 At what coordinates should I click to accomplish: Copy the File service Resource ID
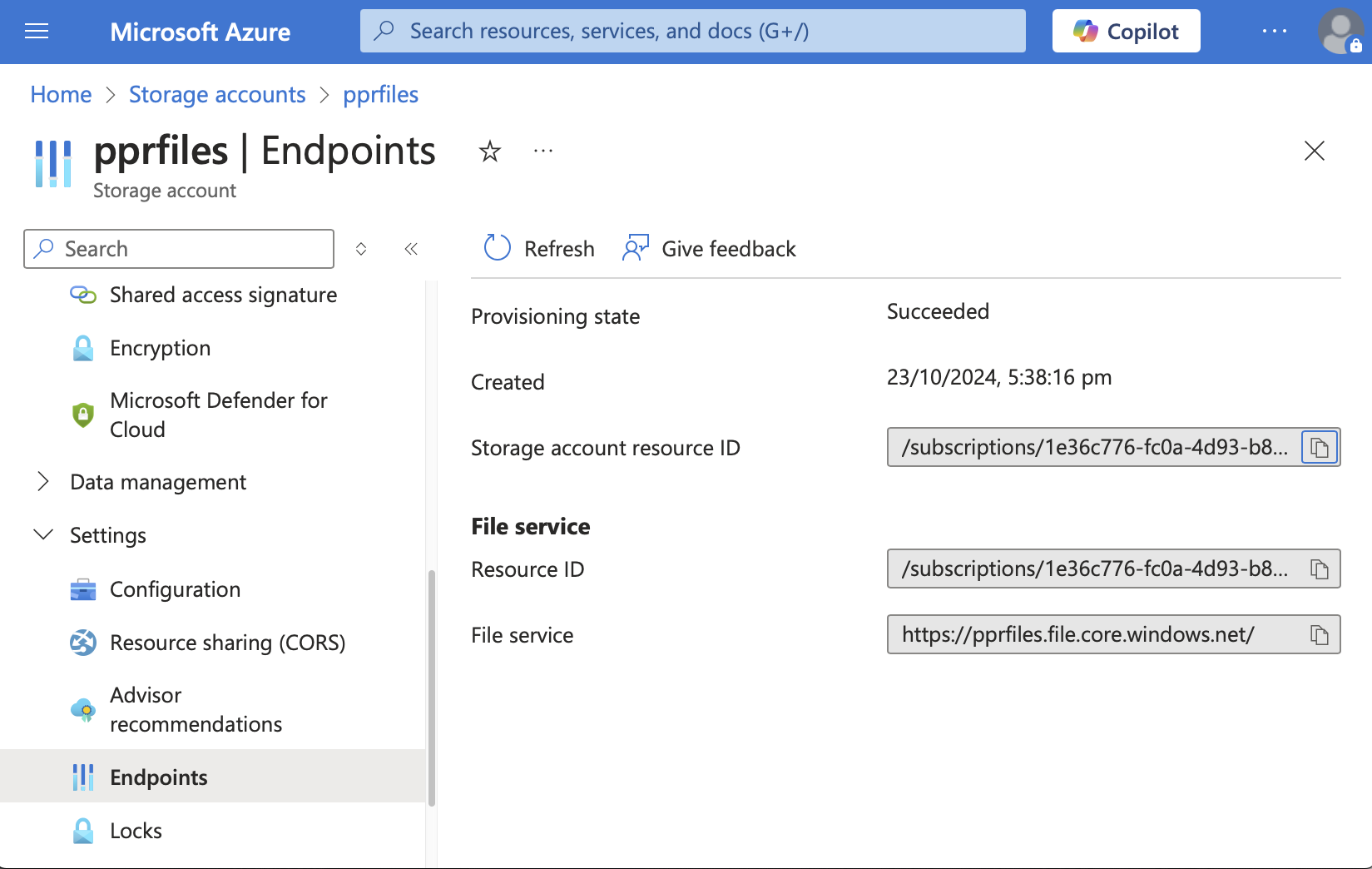(1319, 569)
